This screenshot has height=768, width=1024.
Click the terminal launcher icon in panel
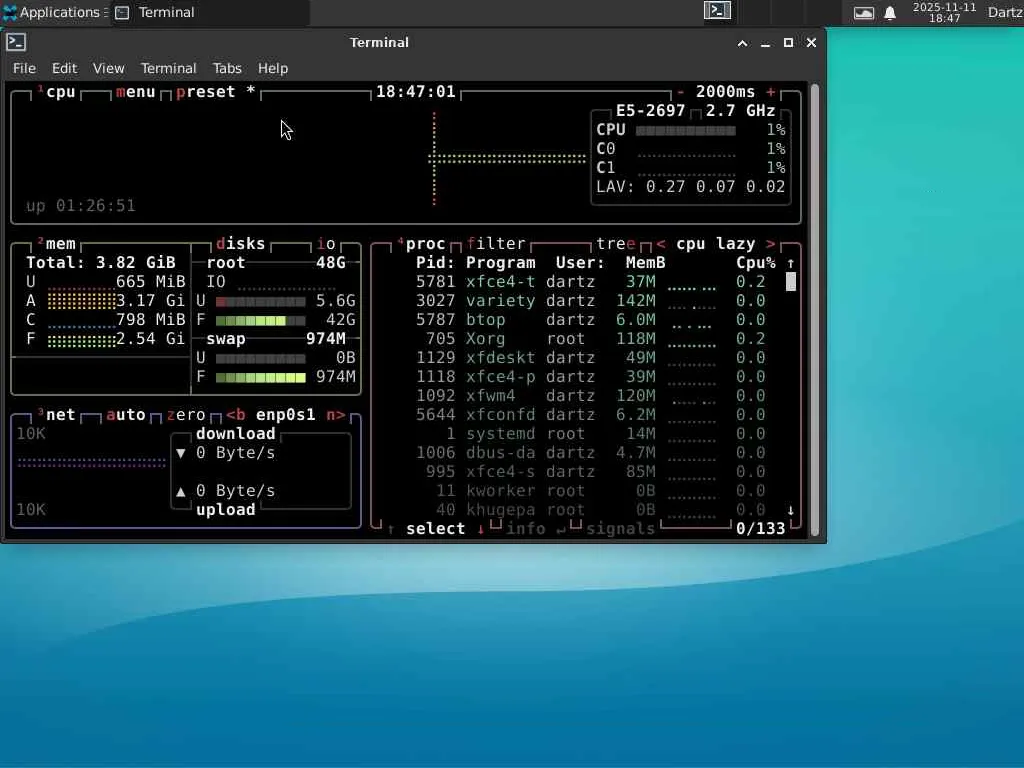(x=716, y=10)
